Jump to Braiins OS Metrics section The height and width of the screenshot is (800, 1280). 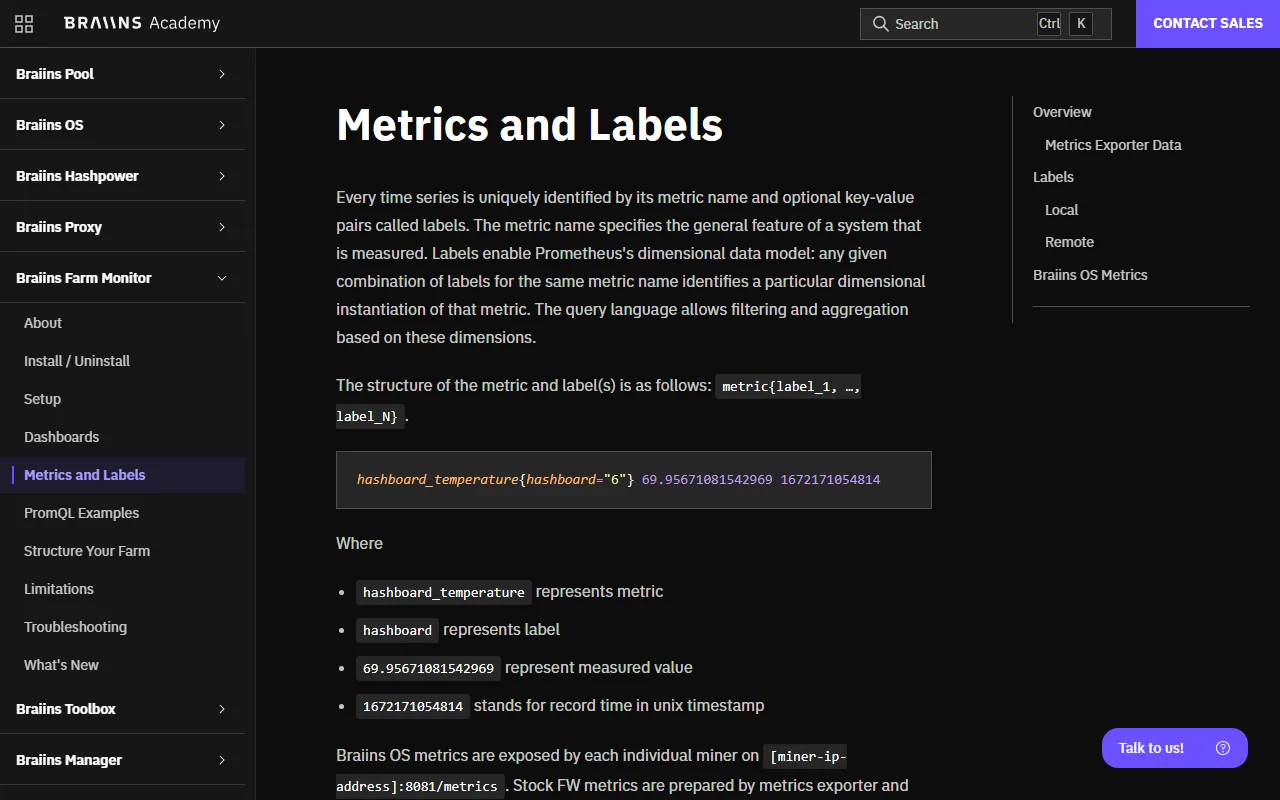[1090, 275]
